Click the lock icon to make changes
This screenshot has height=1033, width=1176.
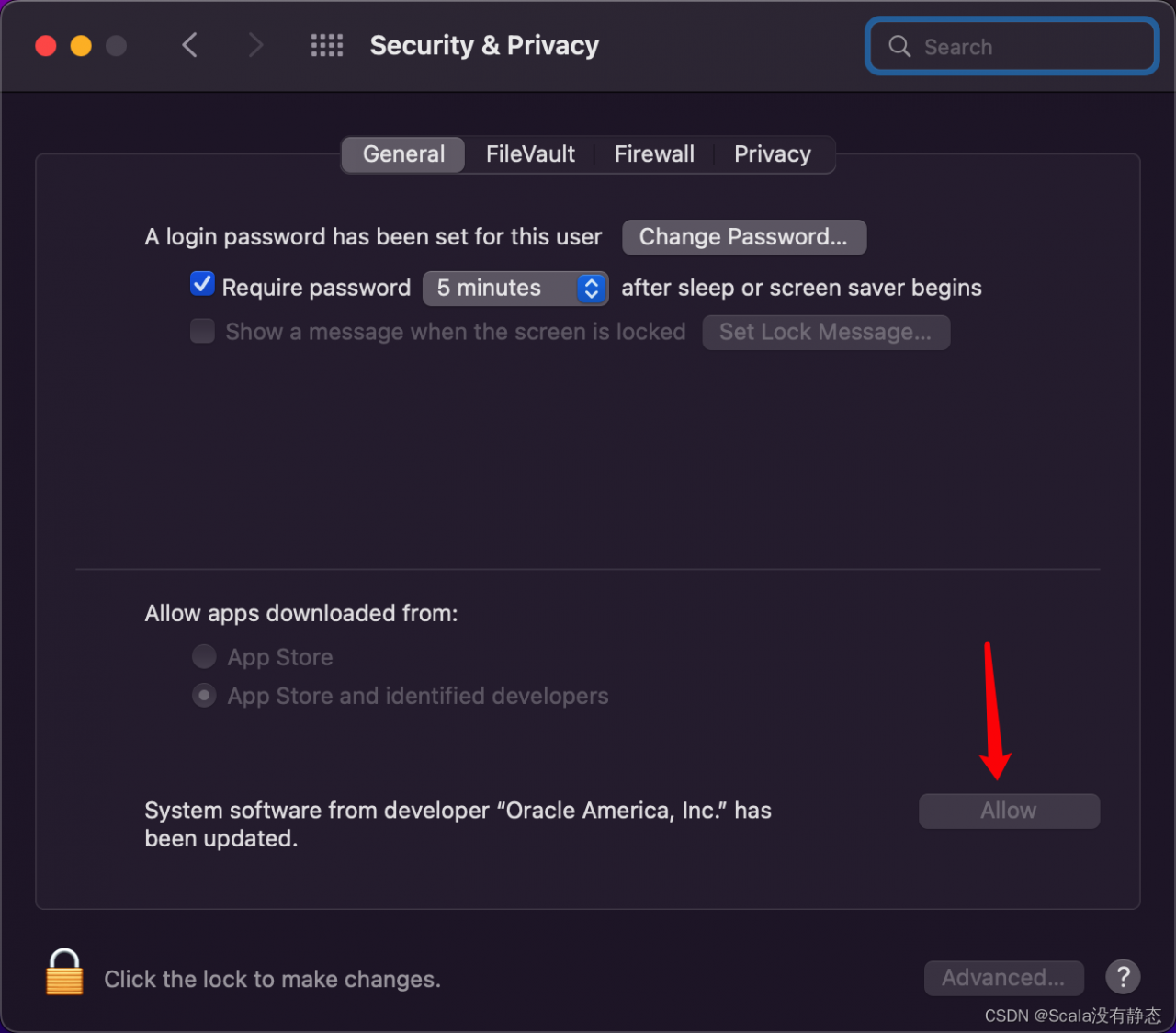click(x=64, y=972)
